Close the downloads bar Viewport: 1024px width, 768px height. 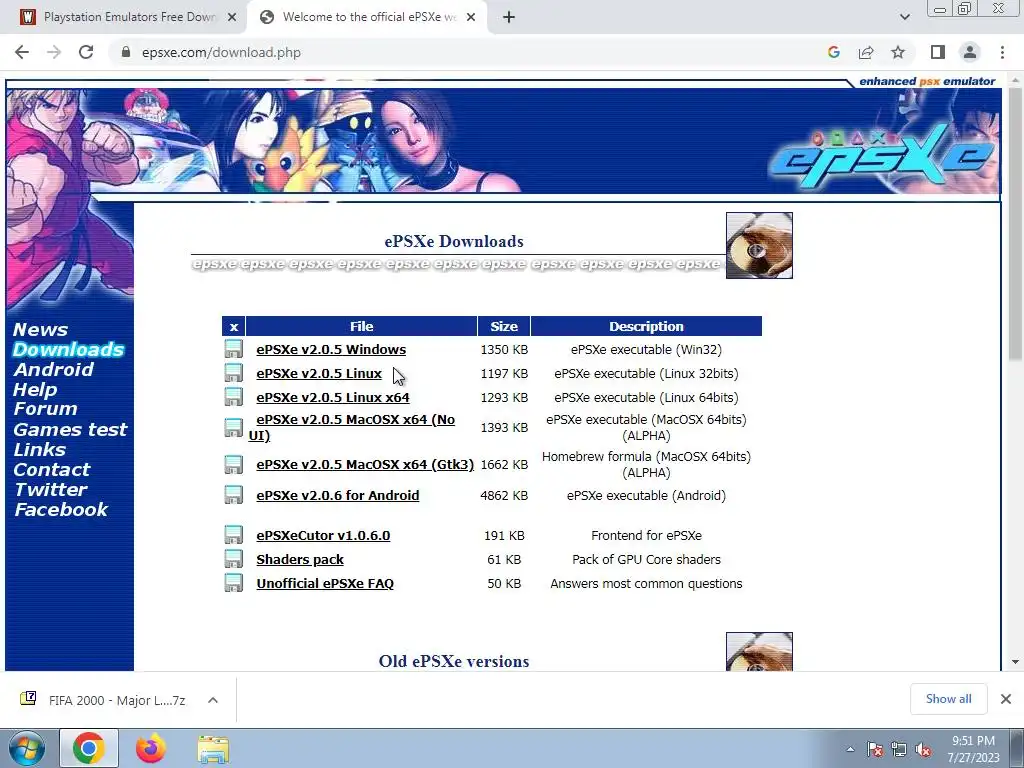pos(1006,699)
